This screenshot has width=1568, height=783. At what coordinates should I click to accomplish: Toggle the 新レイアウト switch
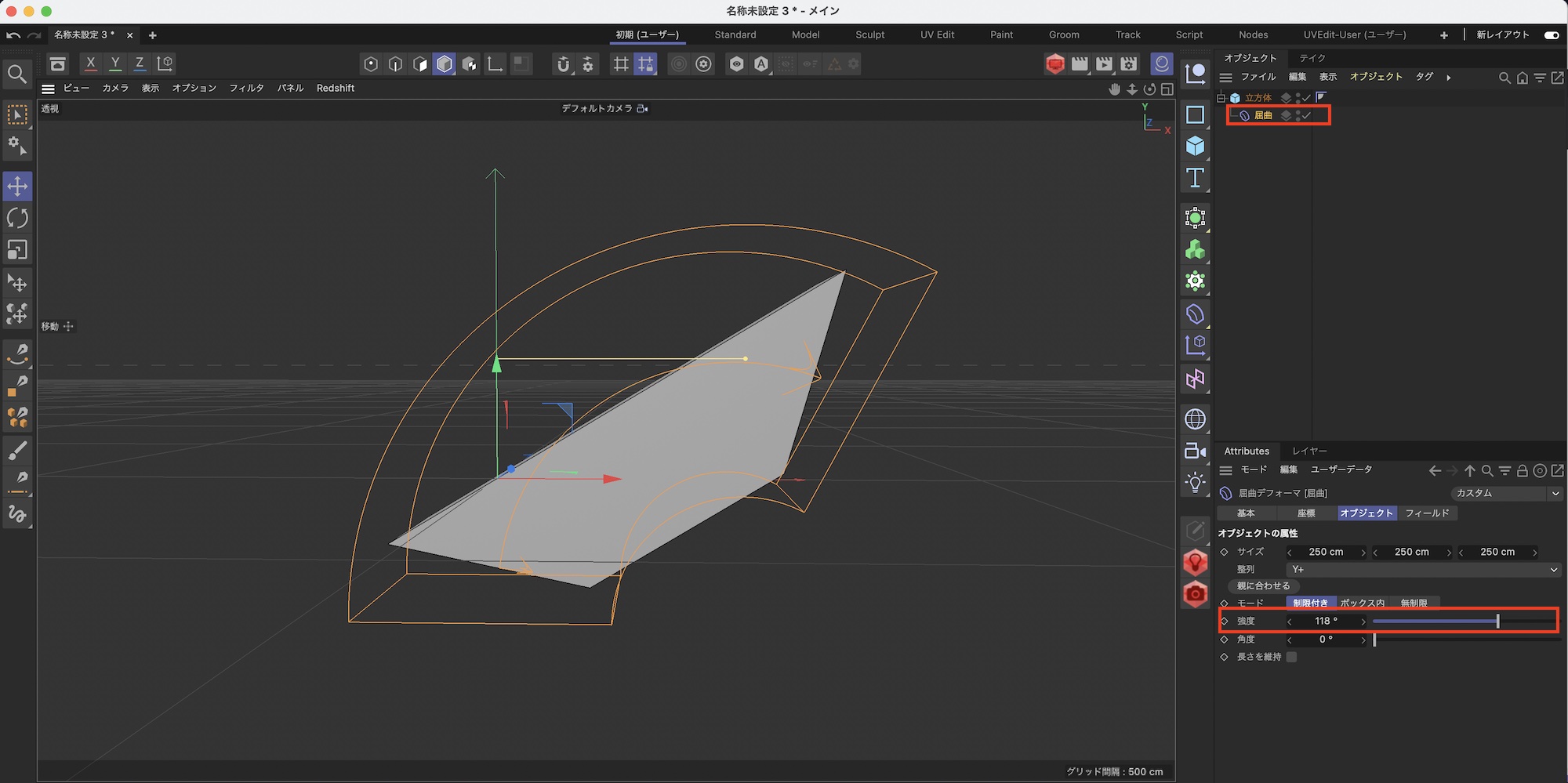1551,35
